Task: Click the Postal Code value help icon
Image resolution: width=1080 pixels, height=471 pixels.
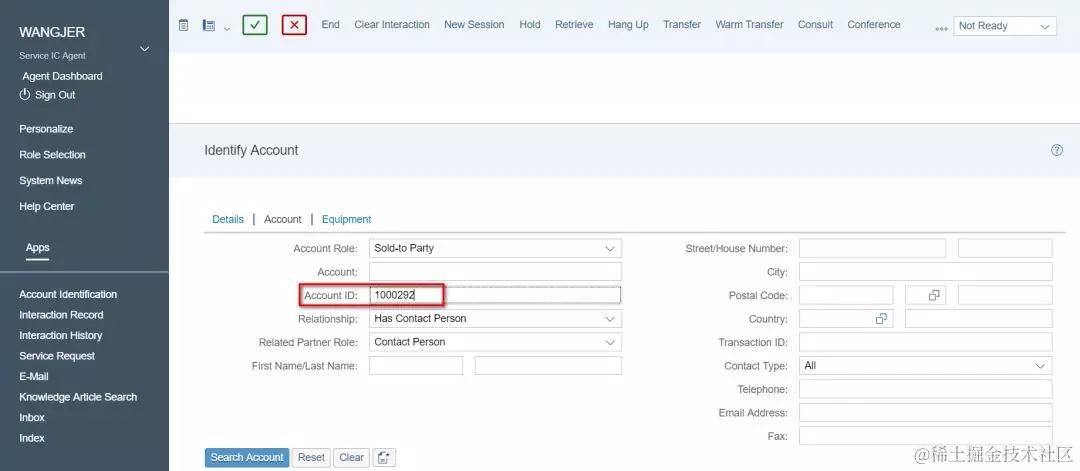Action: pyautogui.click(x=934, y=295)
